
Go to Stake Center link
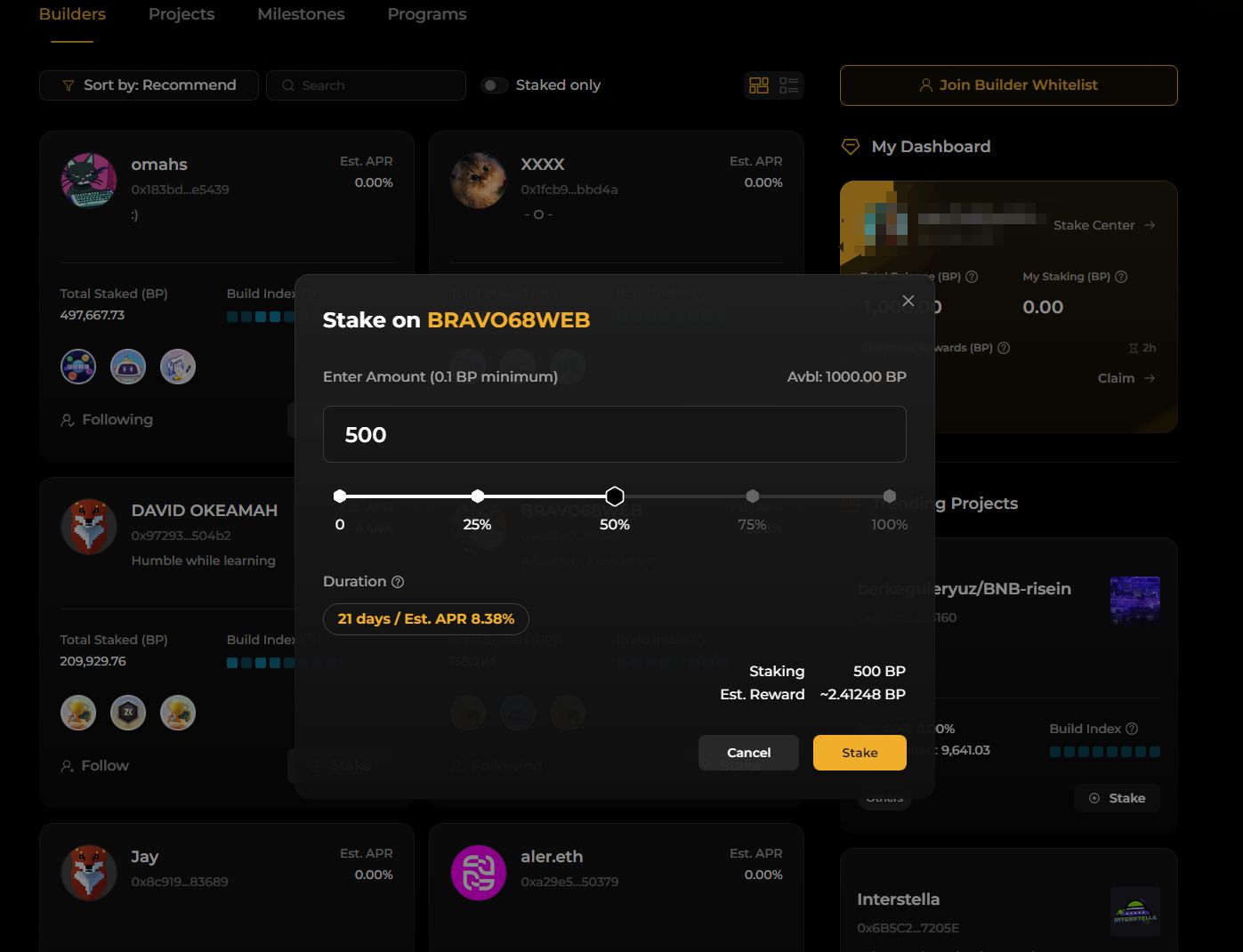tap(1104, 225)
